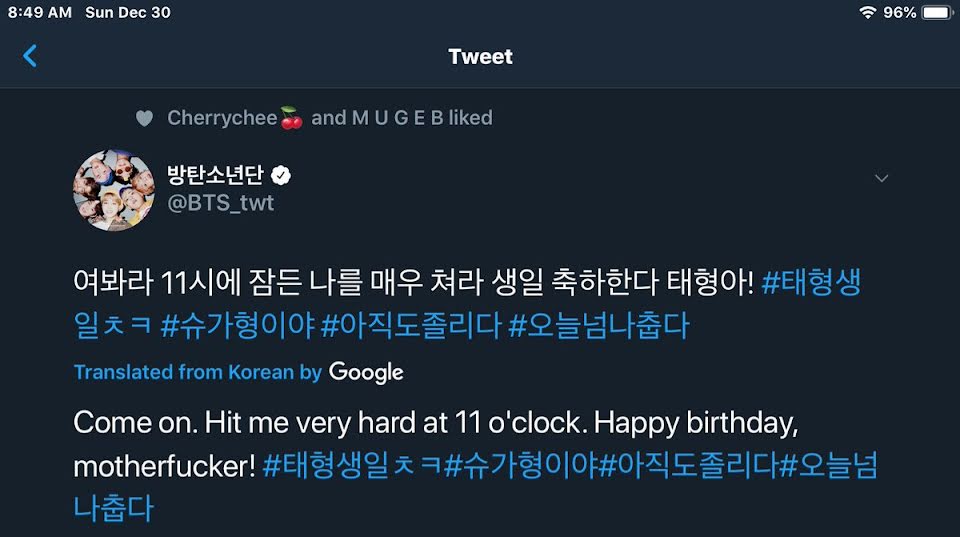Click the heart liked icon
The image size is (960, 537).
pyautogui.click(x=144, y=118)
